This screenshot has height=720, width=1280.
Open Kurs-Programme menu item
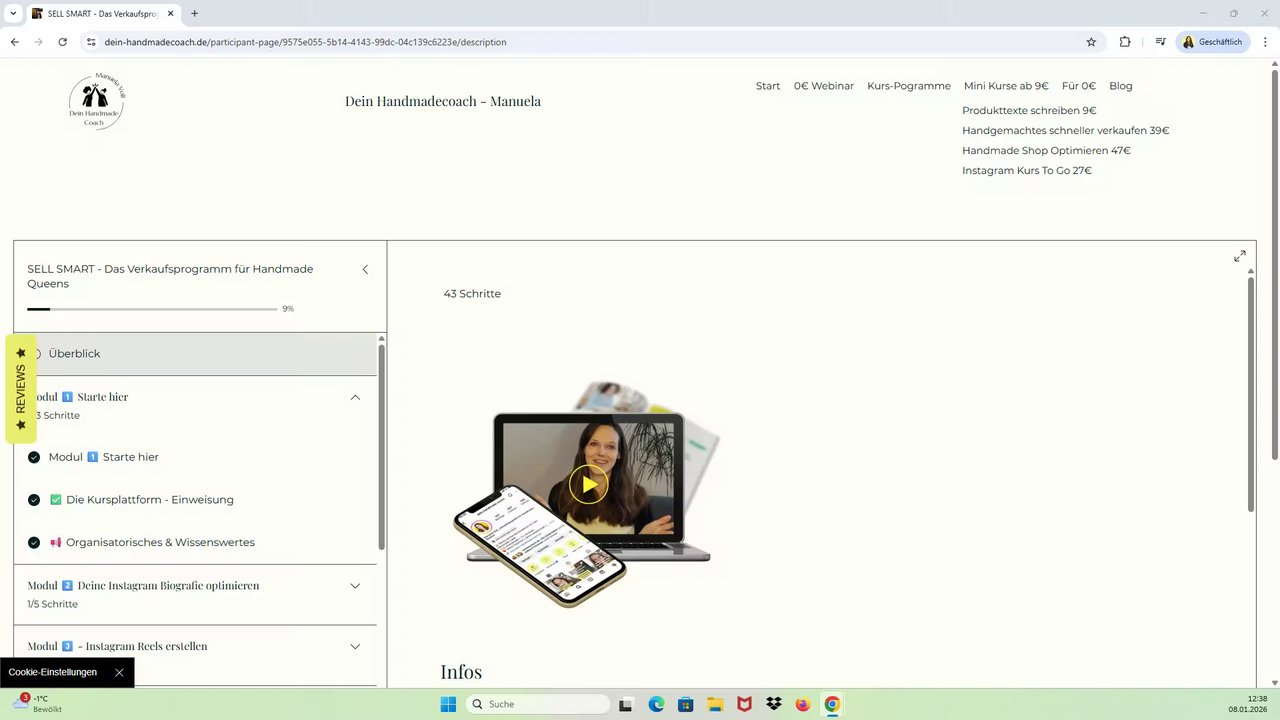coord(909,86)
